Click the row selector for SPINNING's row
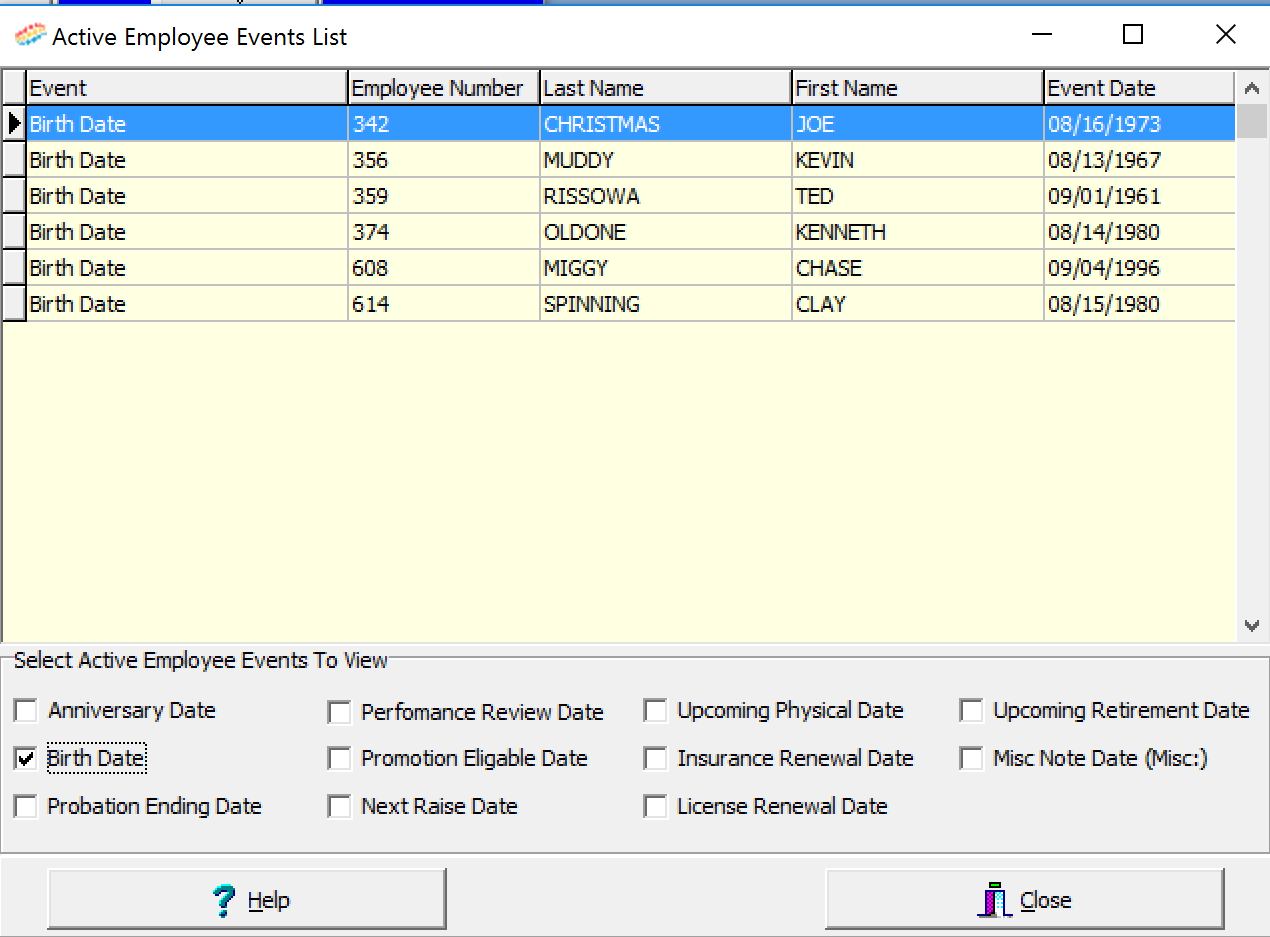 tap(14, 304)
